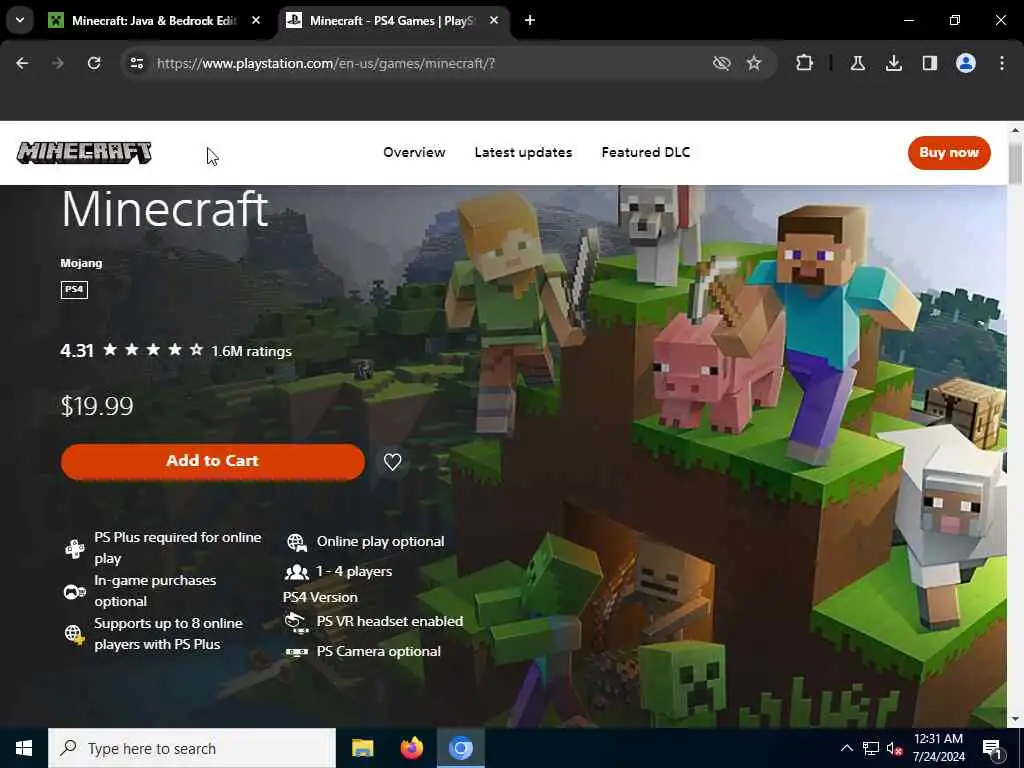Select the Minecraft - PS4 Games PlayStation tab

pos(392,20)
